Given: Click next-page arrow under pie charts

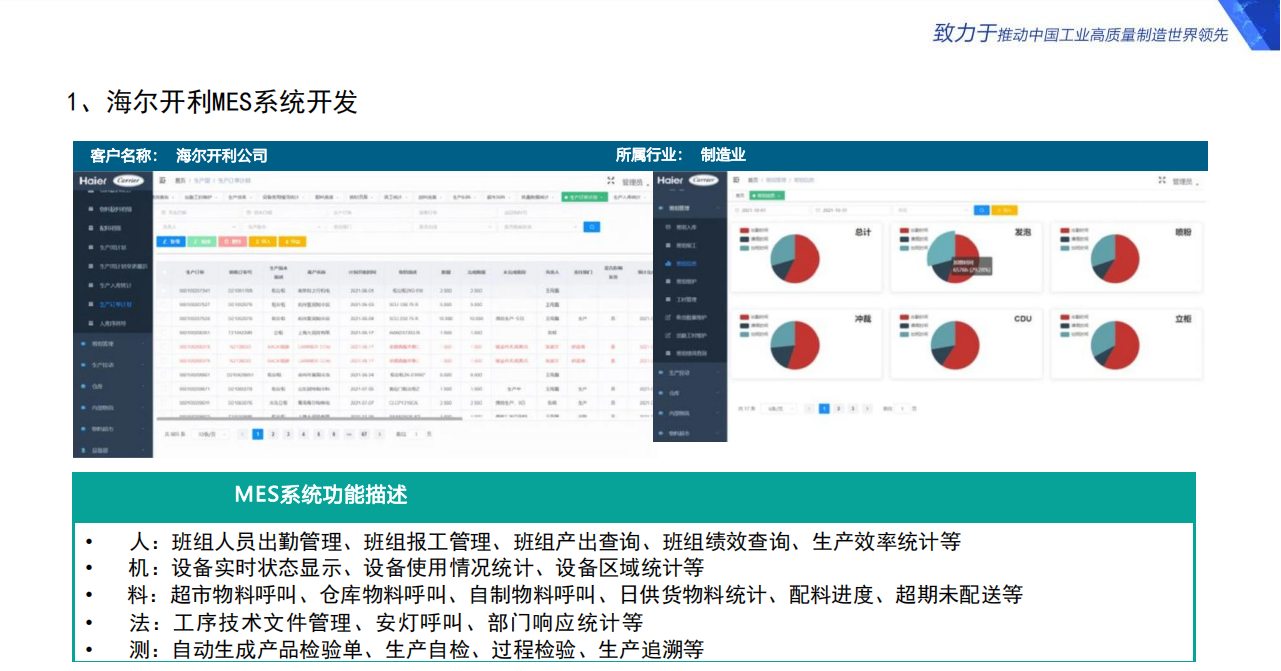Looking at the screenshot, I should point(867,409).
